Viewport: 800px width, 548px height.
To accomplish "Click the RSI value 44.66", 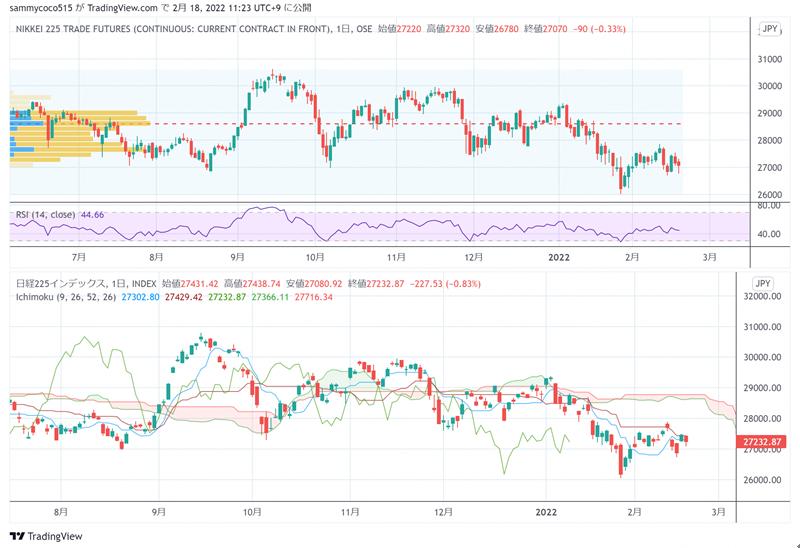I will tap(92, 215).
